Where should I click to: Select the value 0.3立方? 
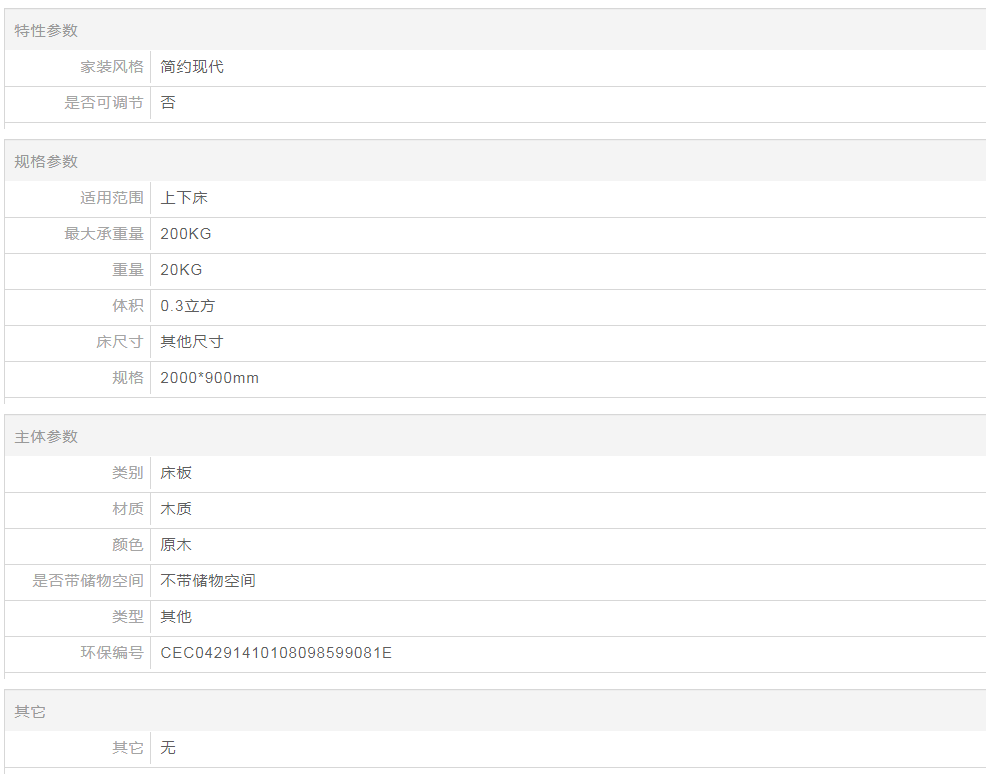point(187,306)
